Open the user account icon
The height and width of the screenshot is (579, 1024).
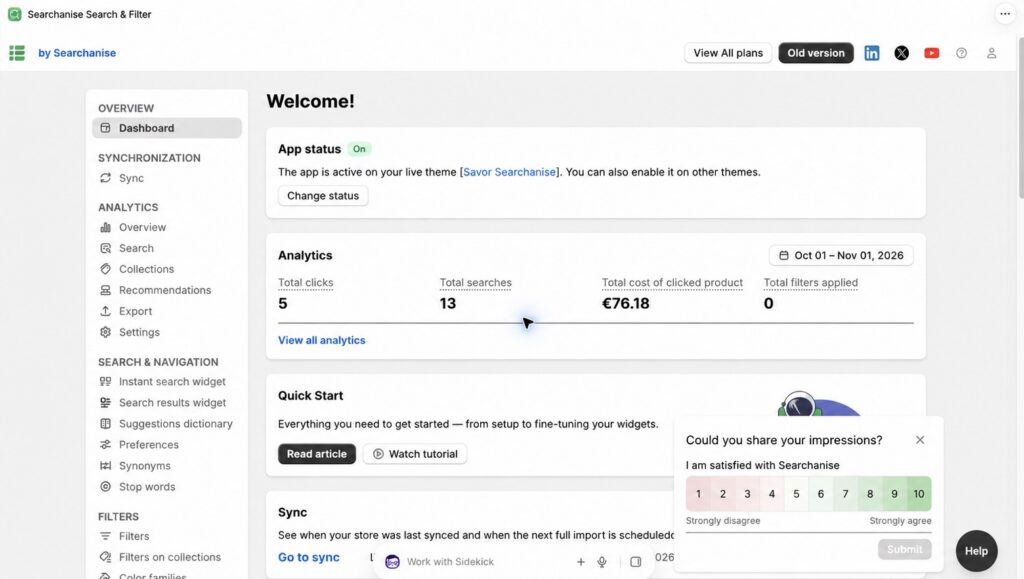991,53
